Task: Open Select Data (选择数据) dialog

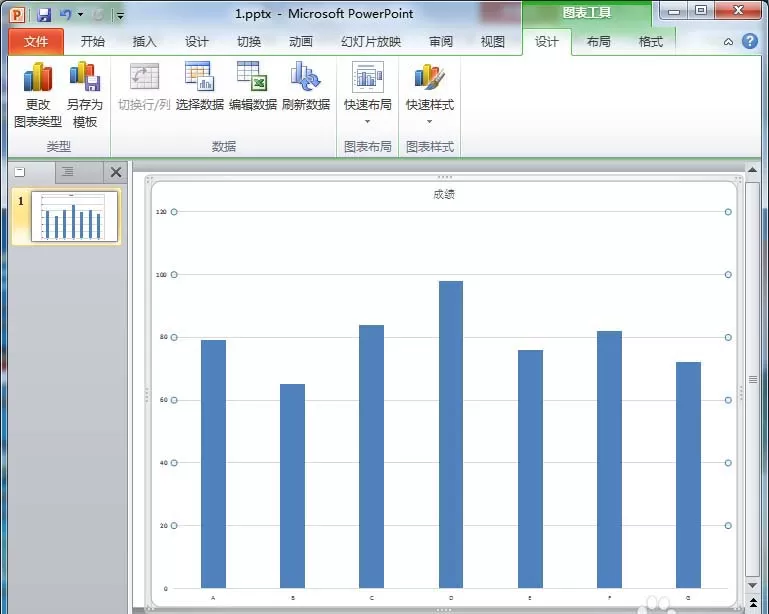Action: 200,86
